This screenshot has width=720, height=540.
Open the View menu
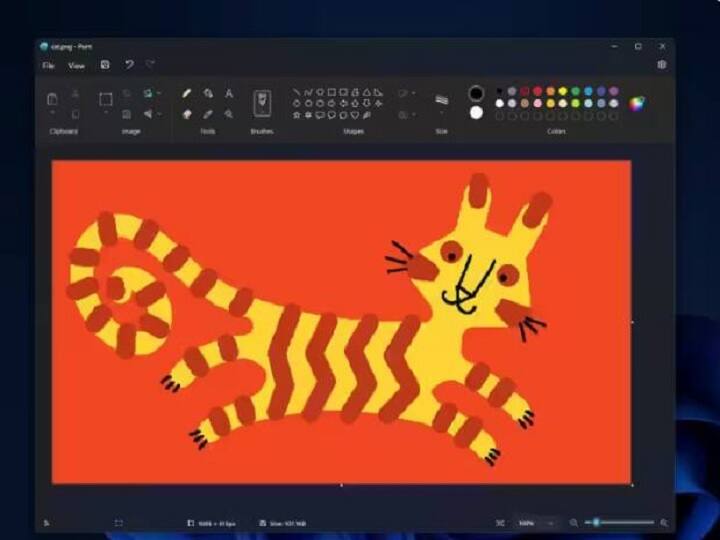pyautogui.click(x=76, y=66)
